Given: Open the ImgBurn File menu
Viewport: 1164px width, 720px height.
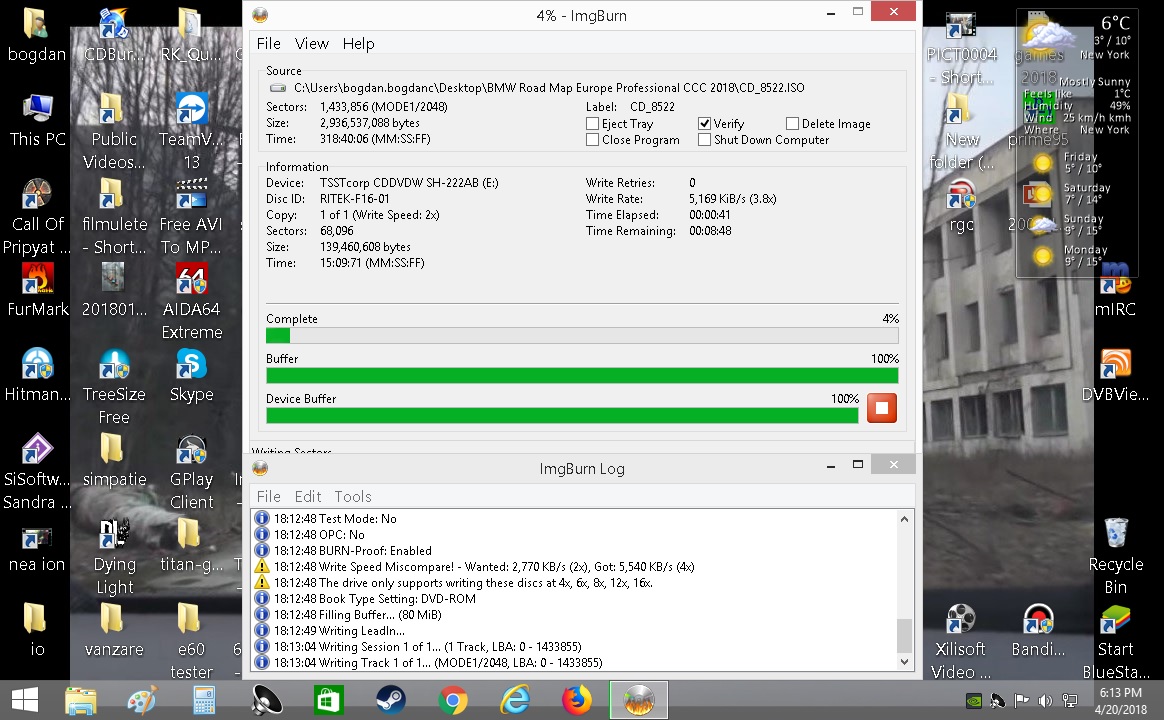Looking at the screenshot, I should [x=269, y=44].
